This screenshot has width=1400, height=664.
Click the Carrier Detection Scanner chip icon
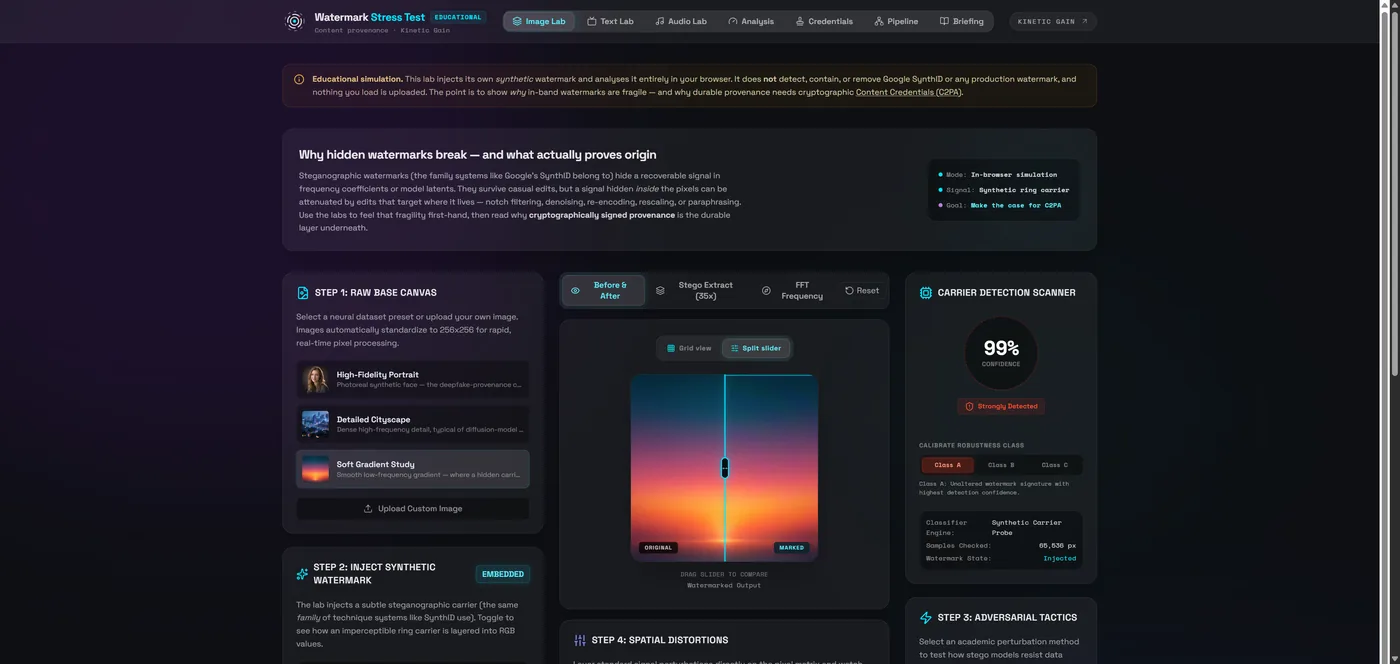point(926,293)
